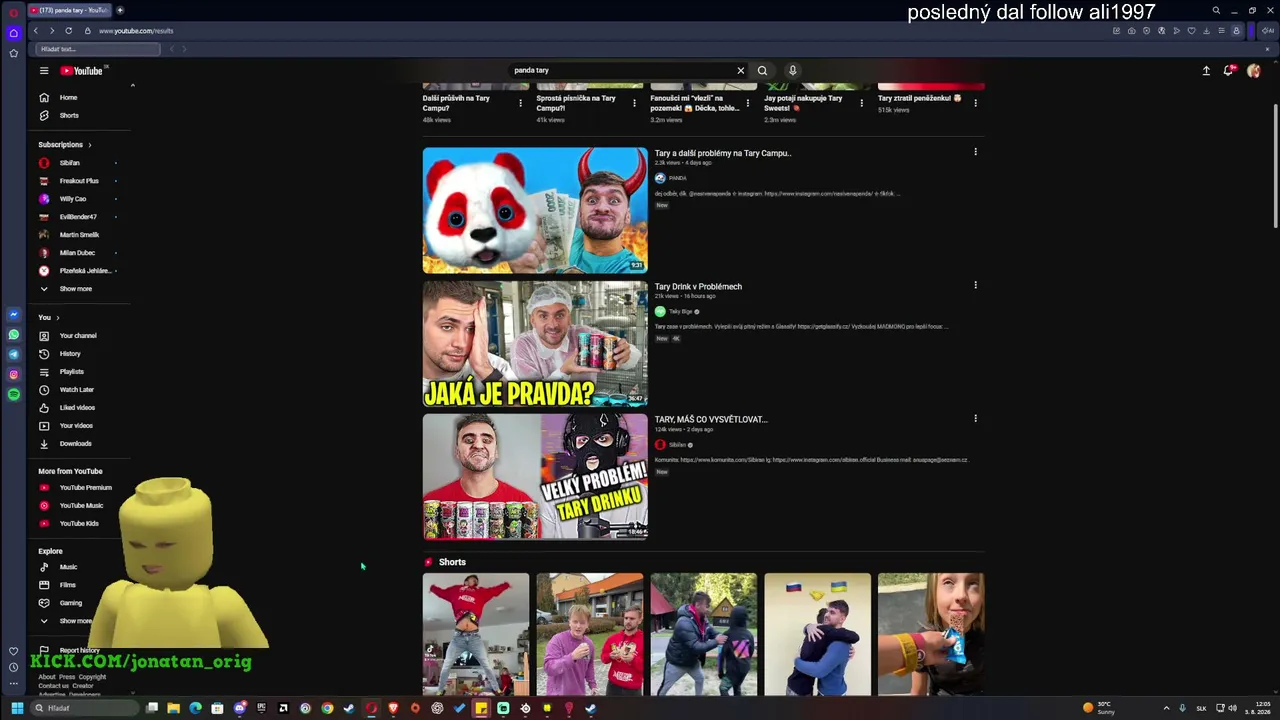This screenshot has width=1280, height=720.
Task: Open File Explorer from the taskbar
Action: (173, 708)
